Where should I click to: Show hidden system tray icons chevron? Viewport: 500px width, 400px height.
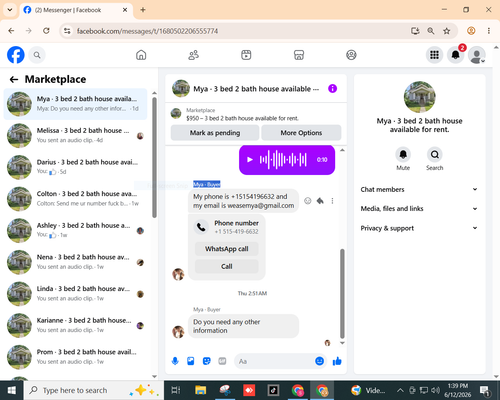(400, 390)
